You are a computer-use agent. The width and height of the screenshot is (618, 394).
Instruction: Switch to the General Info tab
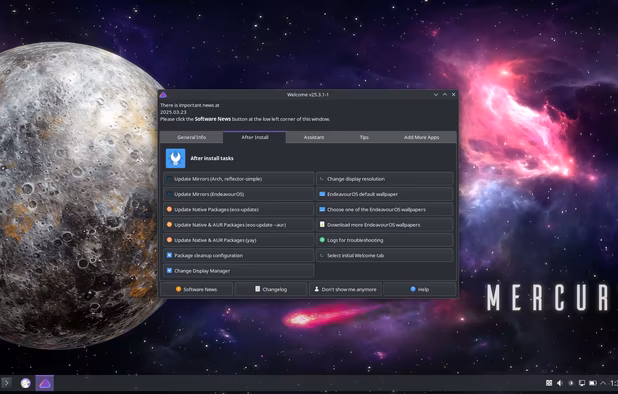pos(192,137)
